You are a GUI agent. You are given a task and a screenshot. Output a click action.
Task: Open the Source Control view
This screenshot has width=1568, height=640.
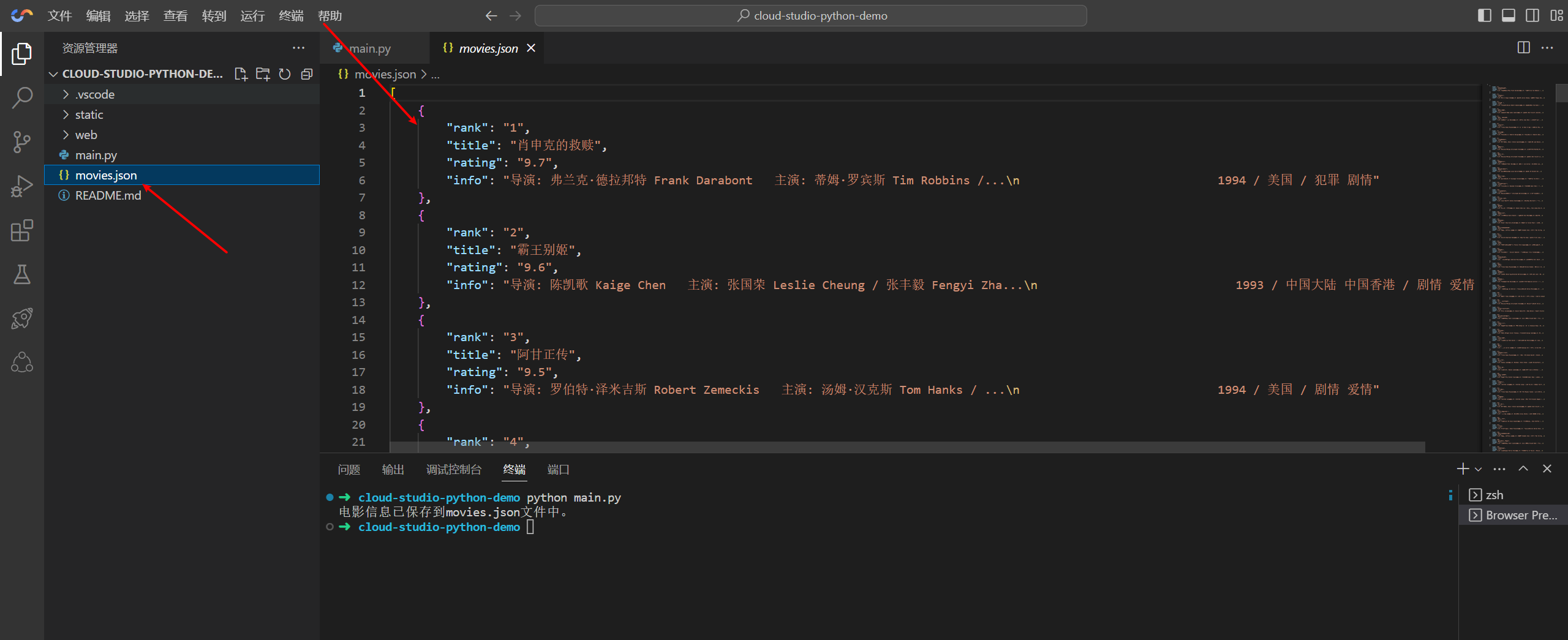coord(22,141)
